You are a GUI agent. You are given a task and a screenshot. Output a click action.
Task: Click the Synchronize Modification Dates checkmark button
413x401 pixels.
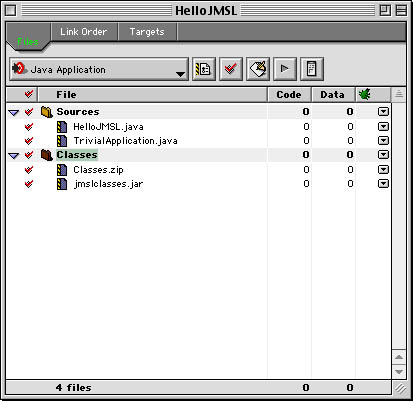(231, 69)
